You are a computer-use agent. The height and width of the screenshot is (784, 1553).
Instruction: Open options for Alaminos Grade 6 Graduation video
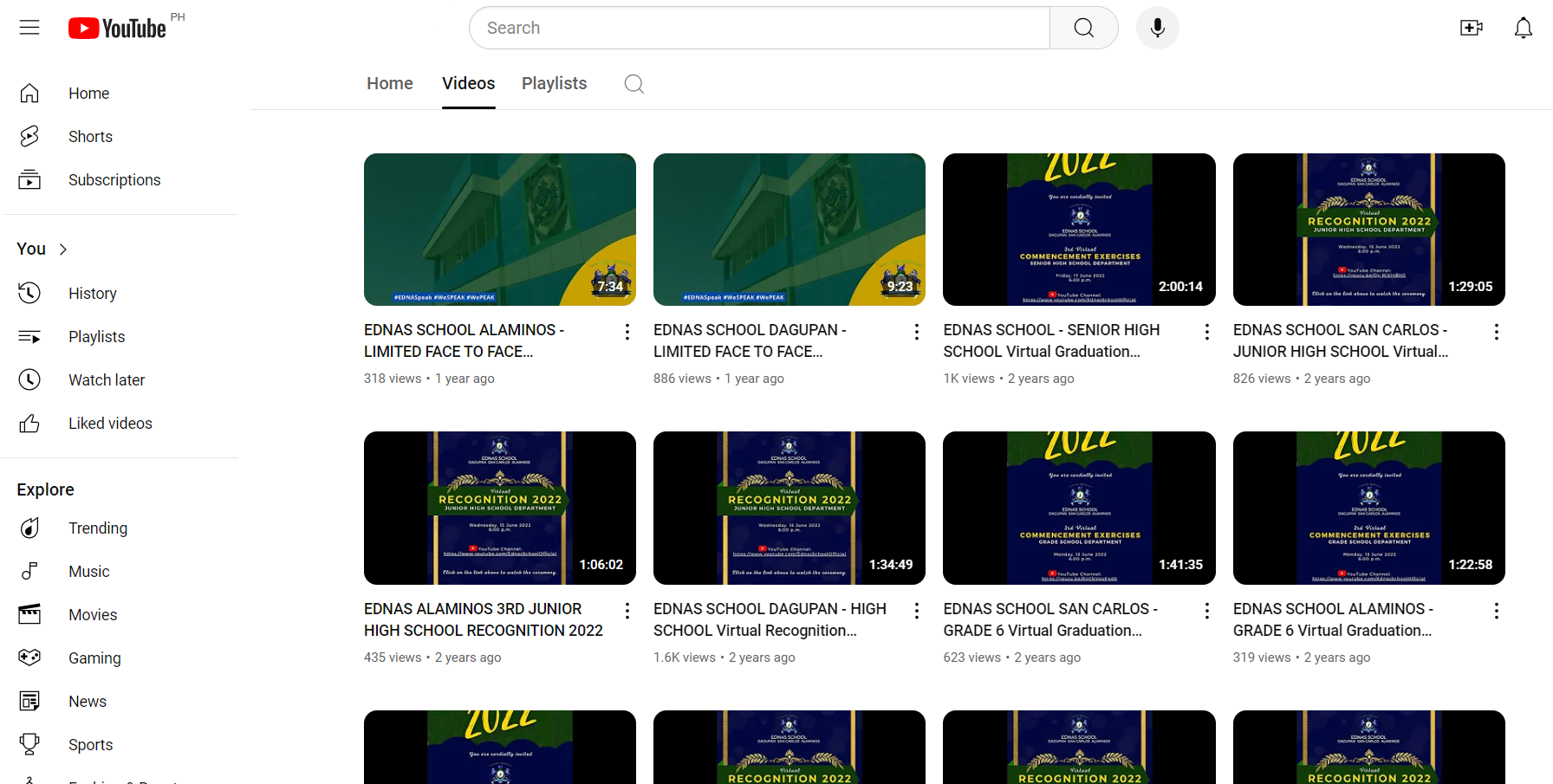click(x=1497, y=611)
